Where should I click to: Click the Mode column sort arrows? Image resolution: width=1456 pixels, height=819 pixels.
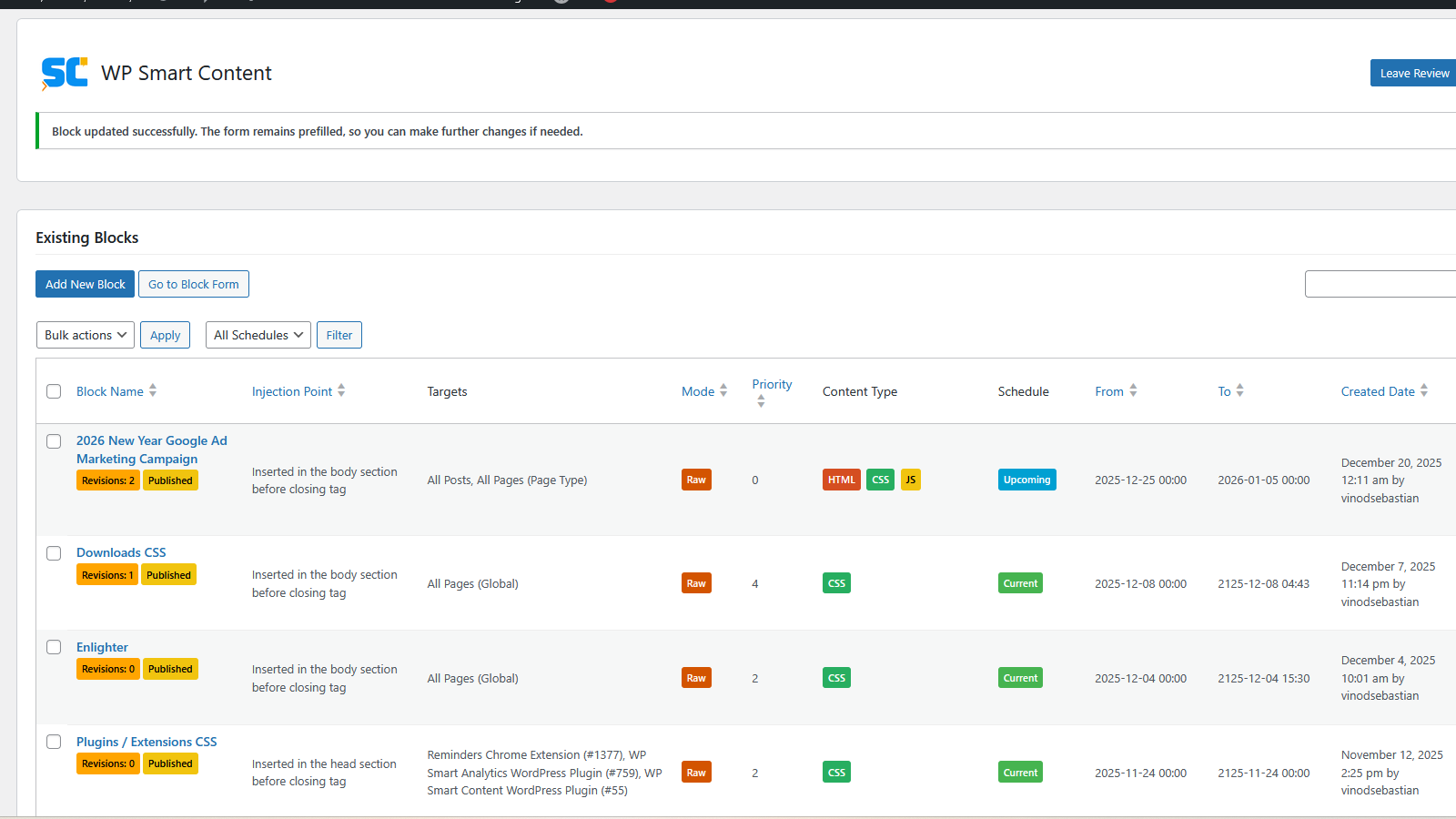tap(723, 390)
